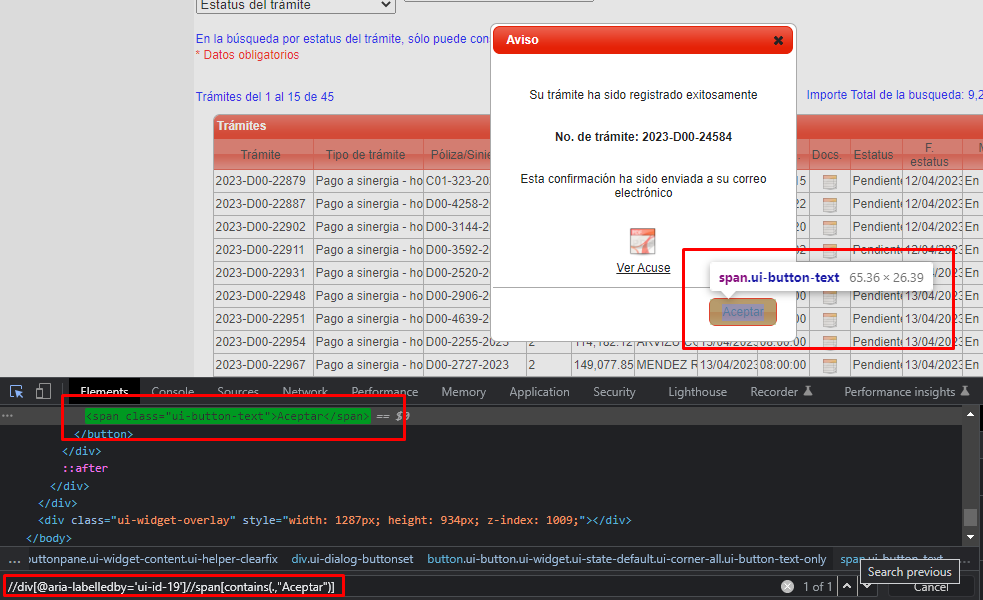Open the Performance insights tab
This screenshot has height=600, width=983.
(x=907, y=392)
